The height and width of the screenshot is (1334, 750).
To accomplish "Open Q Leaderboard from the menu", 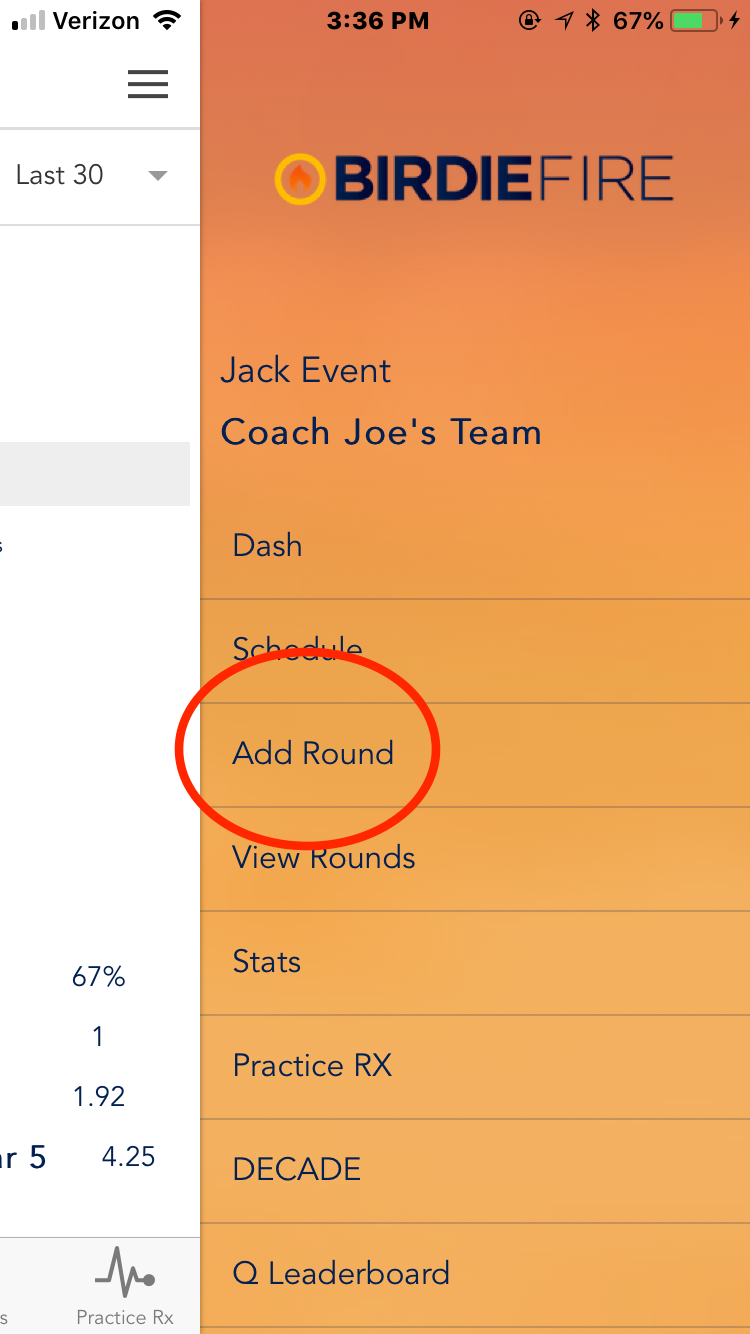I will click(340, 1273).
